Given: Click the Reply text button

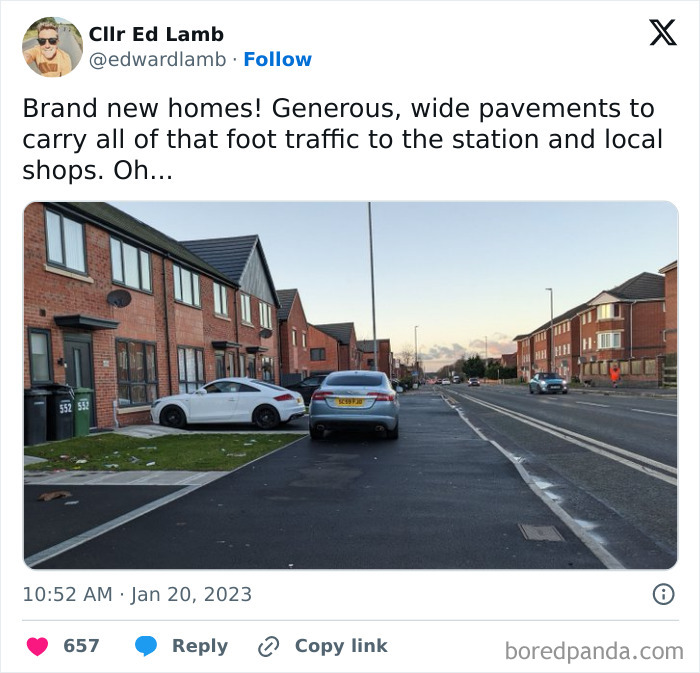Looking at the screenshot, I should point(200,646).
